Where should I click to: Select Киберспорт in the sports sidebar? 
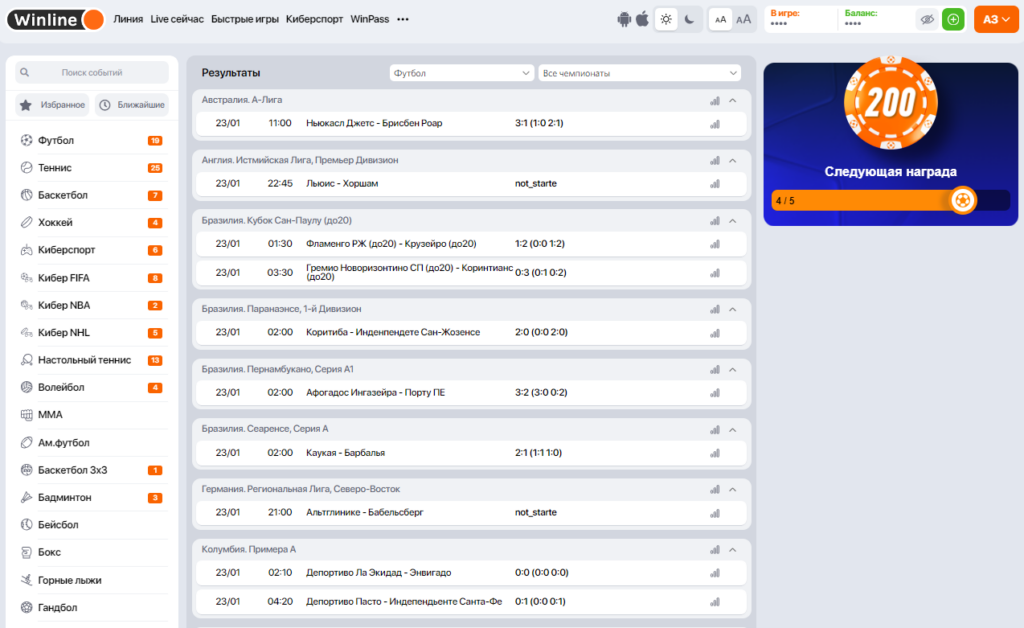tap(92, 250)
